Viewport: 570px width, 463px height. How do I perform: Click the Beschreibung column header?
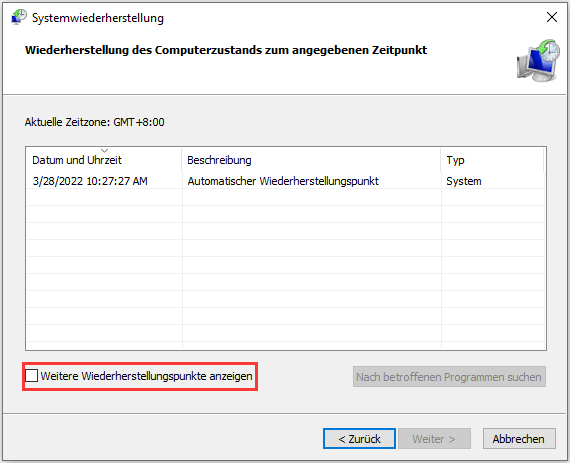(x=311, y=160)
